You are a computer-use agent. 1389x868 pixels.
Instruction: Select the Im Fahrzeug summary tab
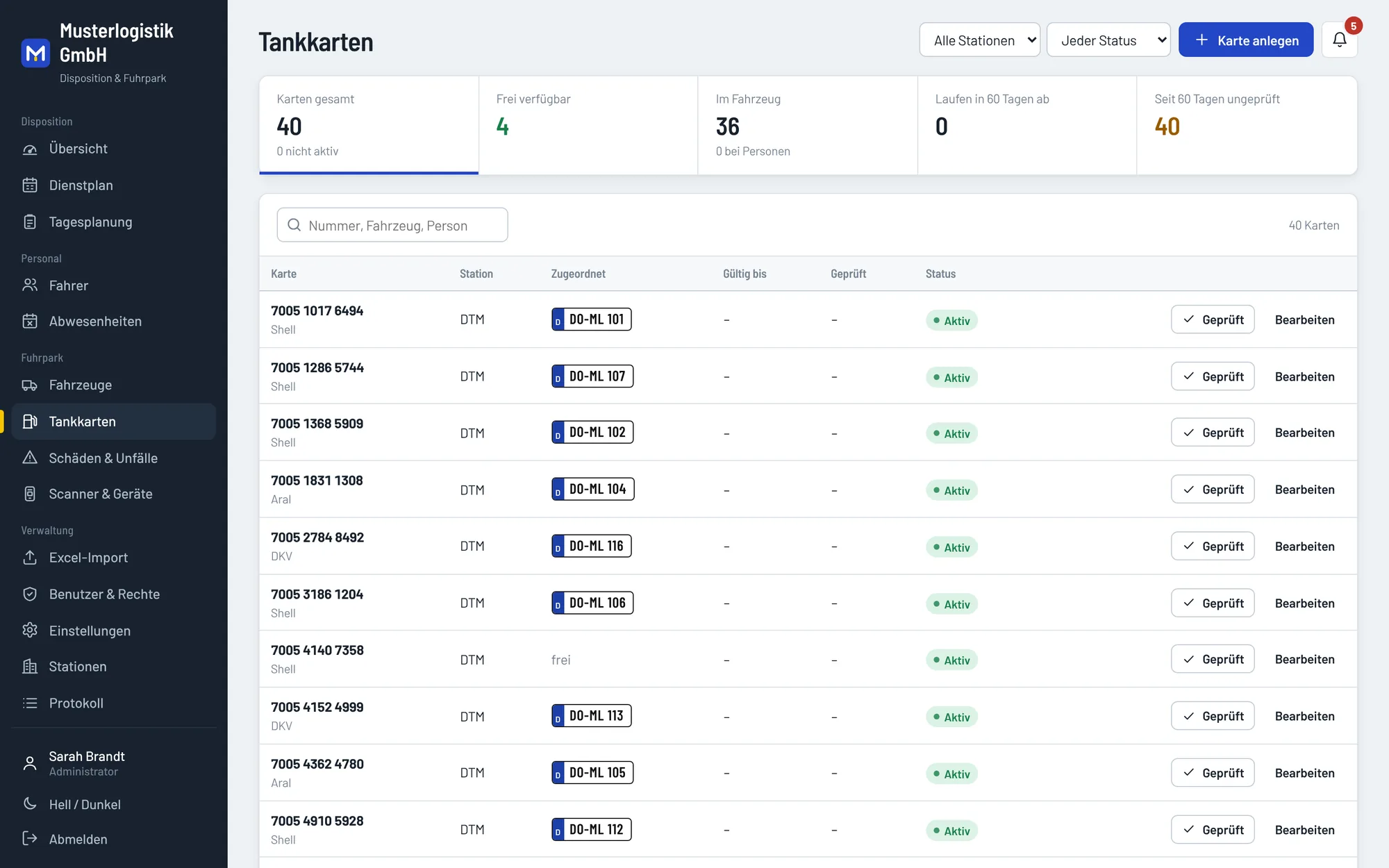pyautogui.click(x=808, y=125)
